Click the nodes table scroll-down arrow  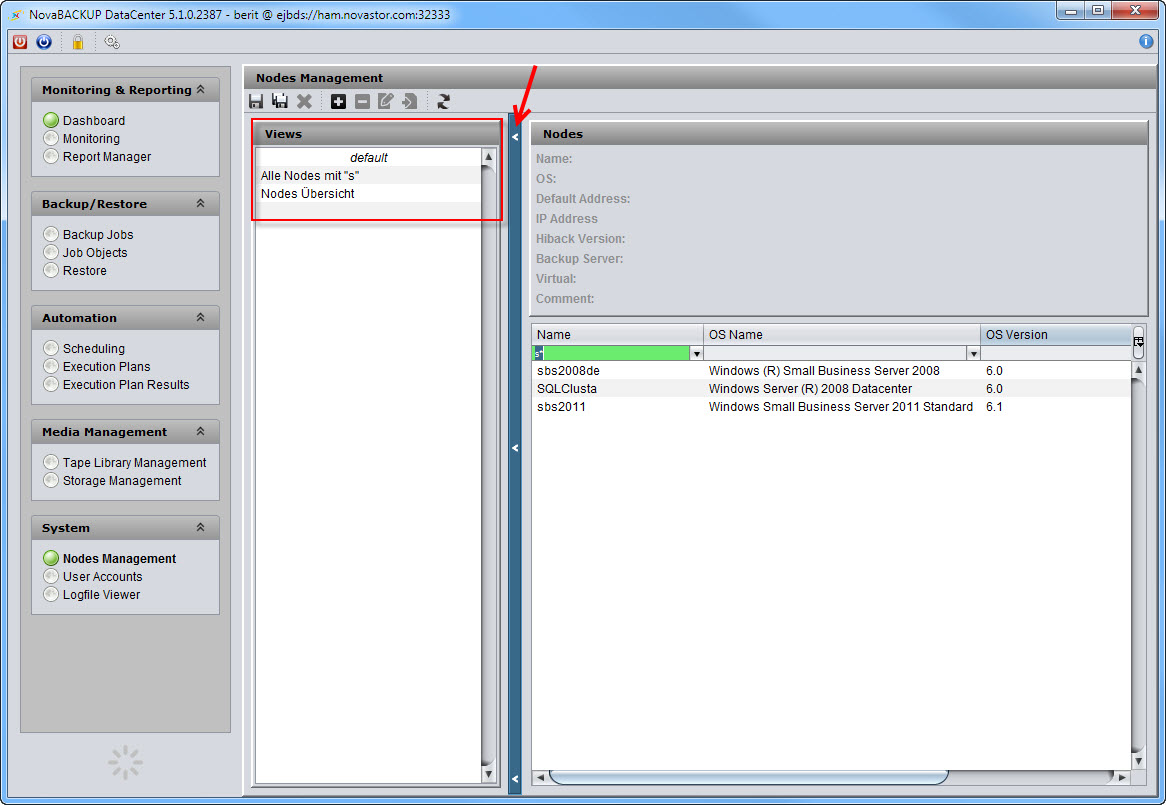[1138, 761]
